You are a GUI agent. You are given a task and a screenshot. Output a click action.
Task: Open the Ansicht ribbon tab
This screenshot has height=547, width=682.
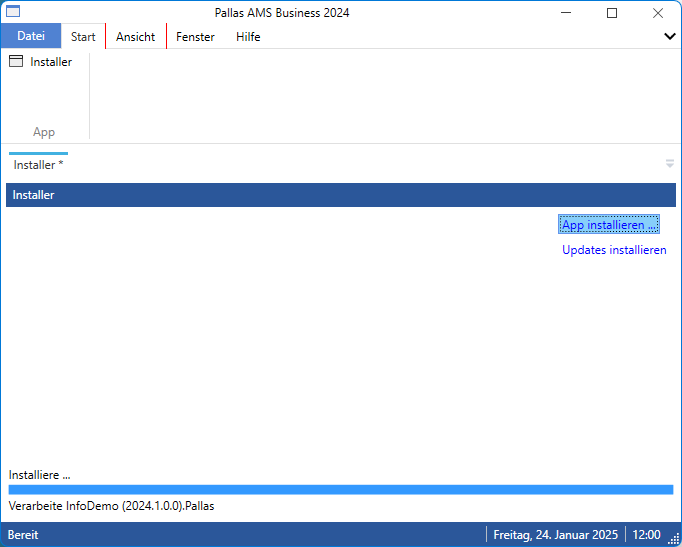point(135,37)
